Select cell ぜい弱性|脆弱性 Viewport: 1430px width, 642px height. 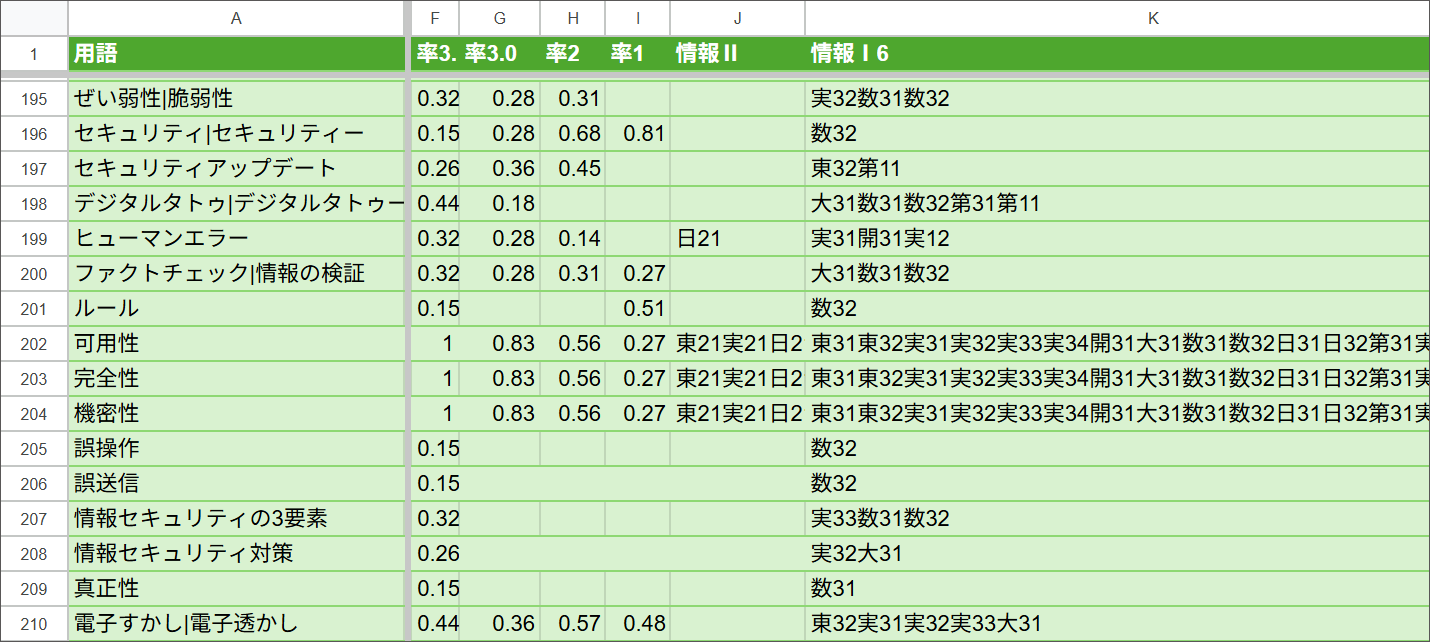pyautogui.click(x=237, y=98)
